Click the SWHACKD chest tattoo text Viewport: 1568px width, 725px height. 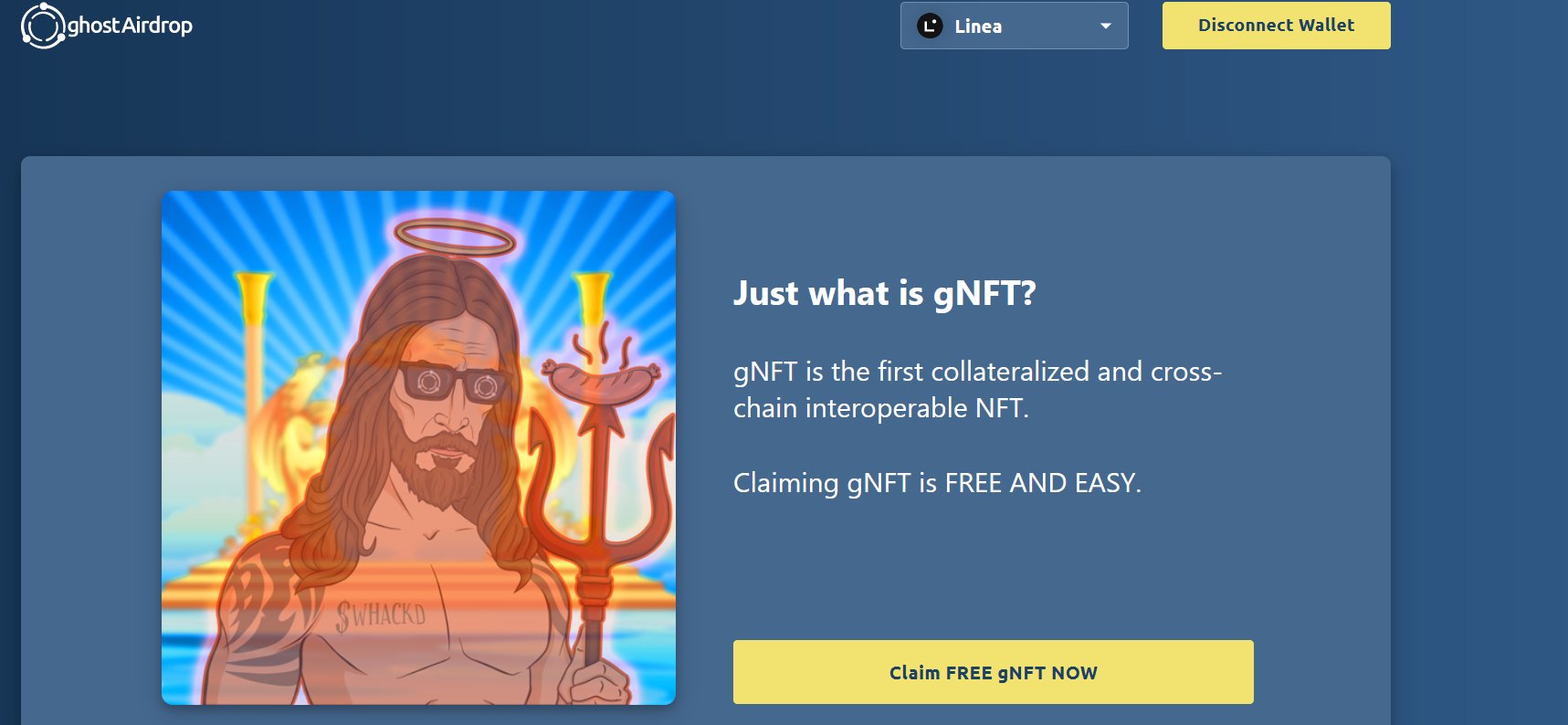(x=381, y=615)
